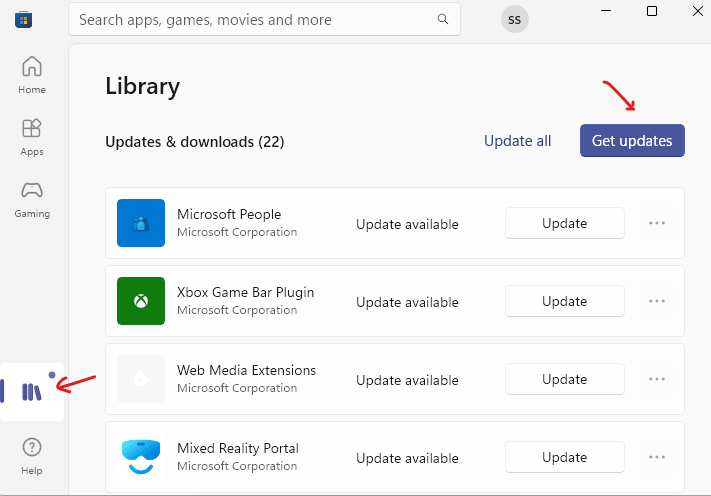This screenshot has width=711, height=496.
Task: Open more options for Xbox Game Bar Plugin
Action: tap(657, 301)
